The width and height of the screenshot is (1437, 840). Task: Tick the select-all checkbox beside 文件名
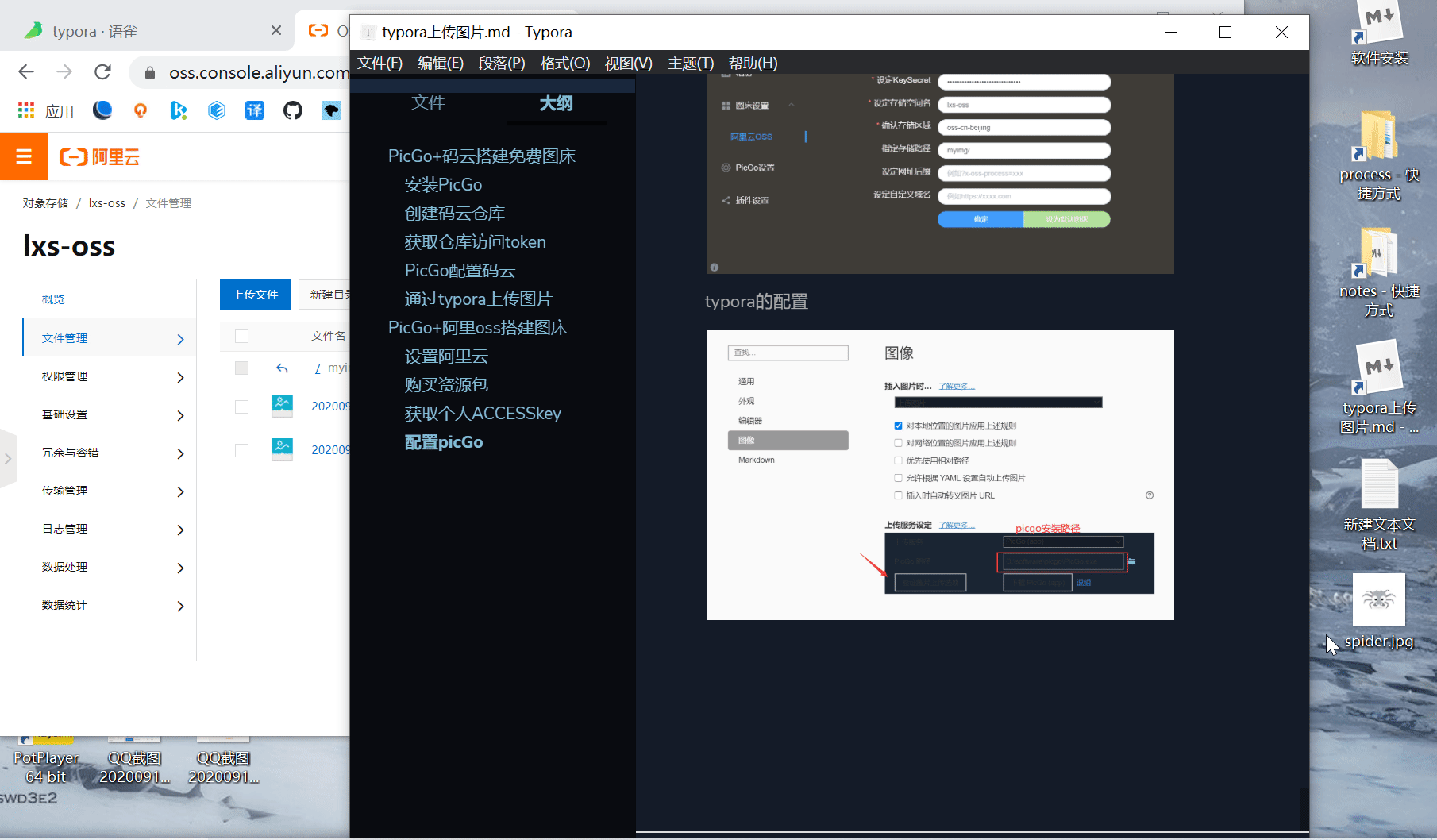point(242,336)
